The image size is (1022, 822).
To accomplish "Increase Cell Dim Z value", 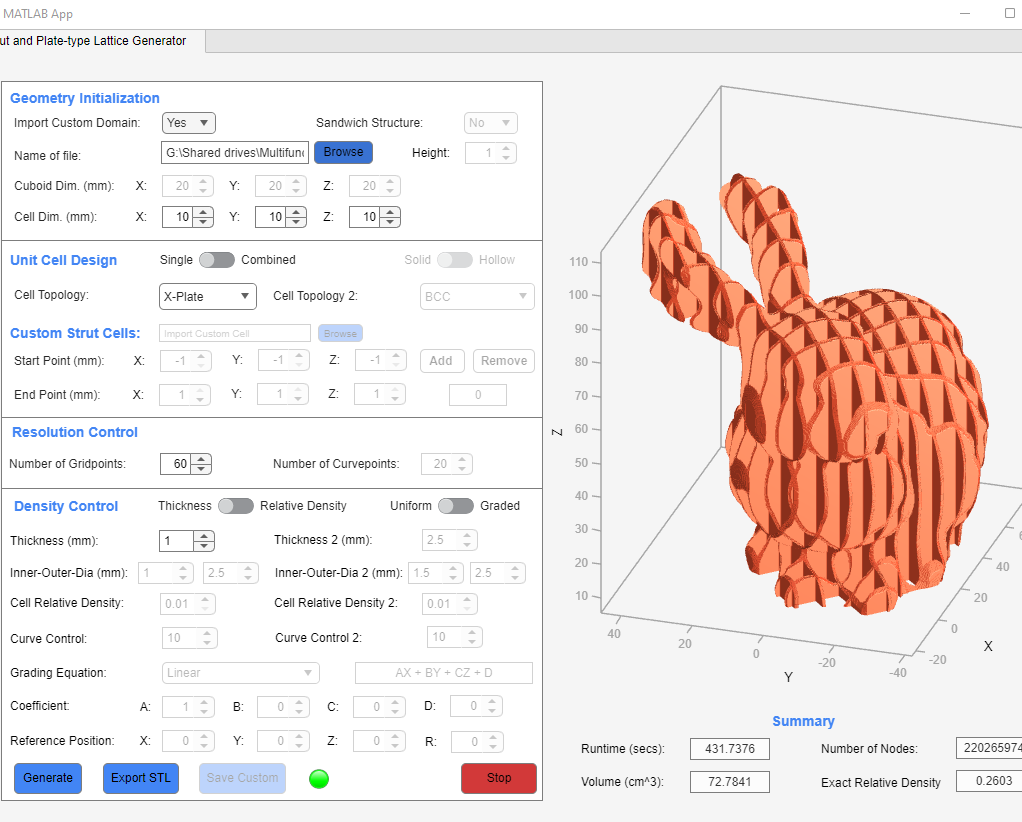I will coord(390,212).
